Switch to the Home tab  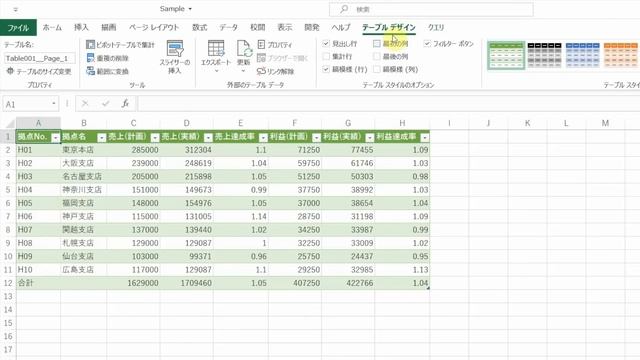coord(52,27)
